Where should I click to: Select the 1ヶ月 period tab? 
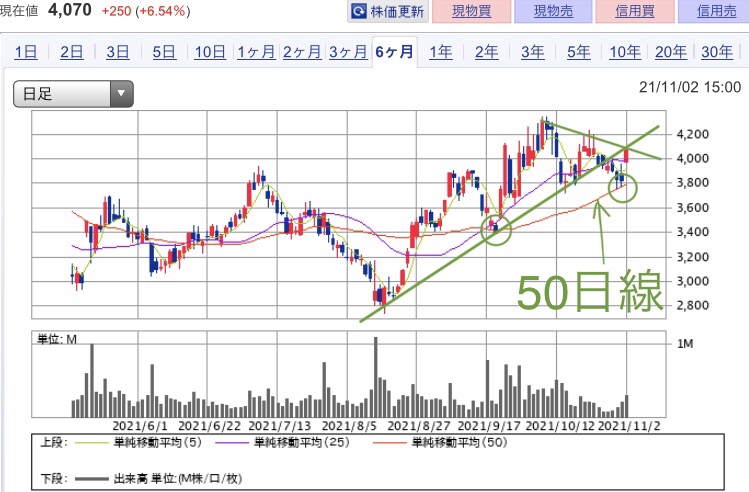[x=255, y=53]
